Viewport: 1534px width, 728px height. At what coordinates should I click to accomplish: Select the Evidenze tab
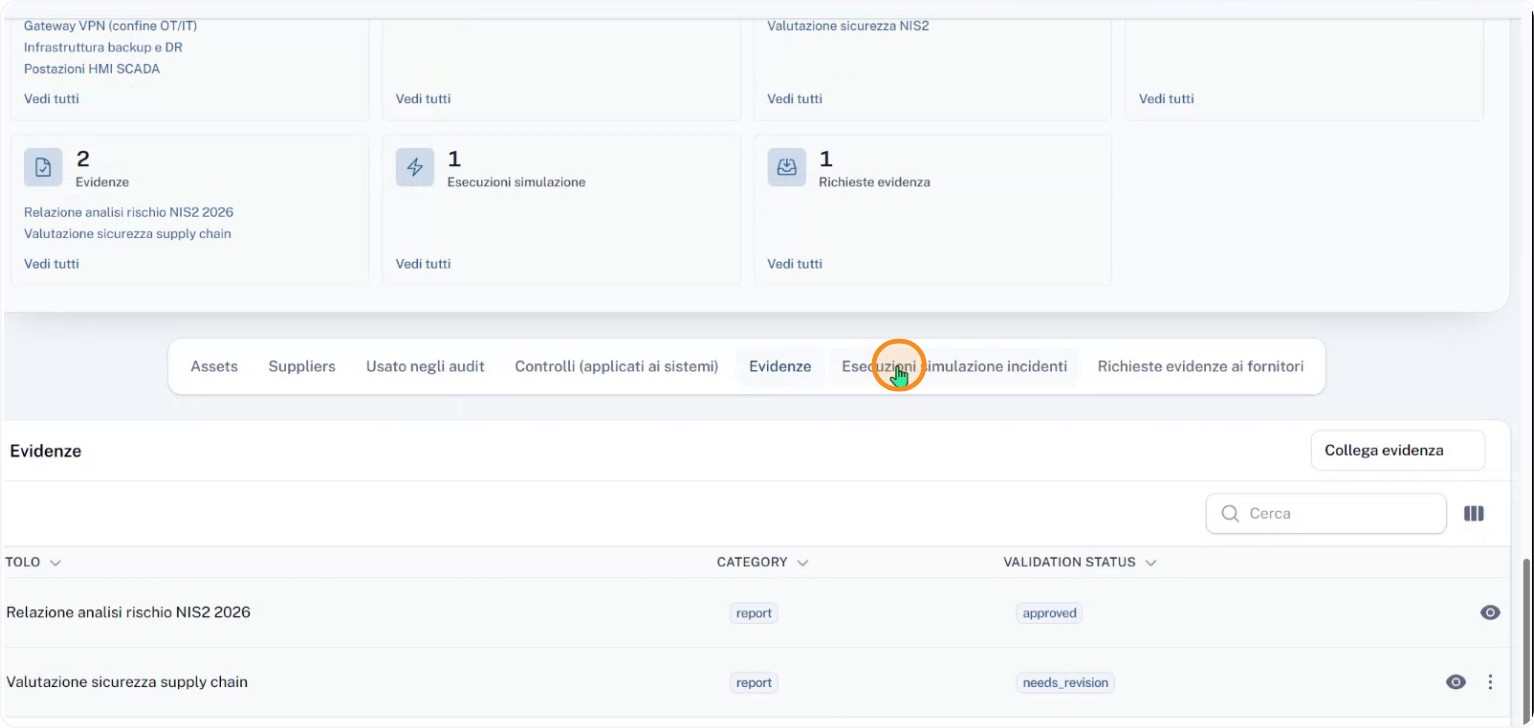point(780,366)
